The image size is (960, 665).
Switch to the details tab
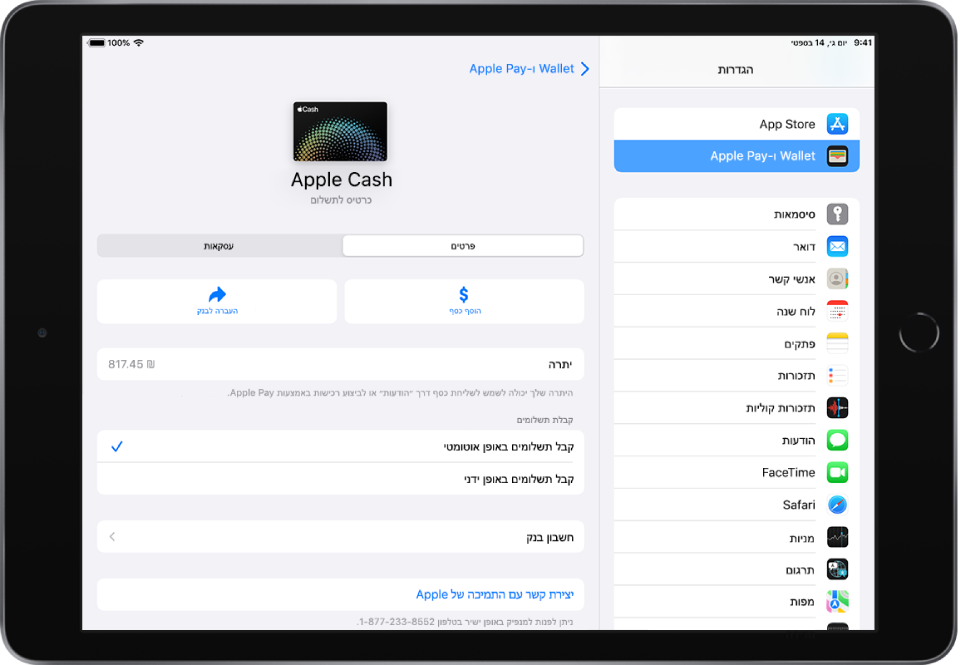click(x=463, y=246)
